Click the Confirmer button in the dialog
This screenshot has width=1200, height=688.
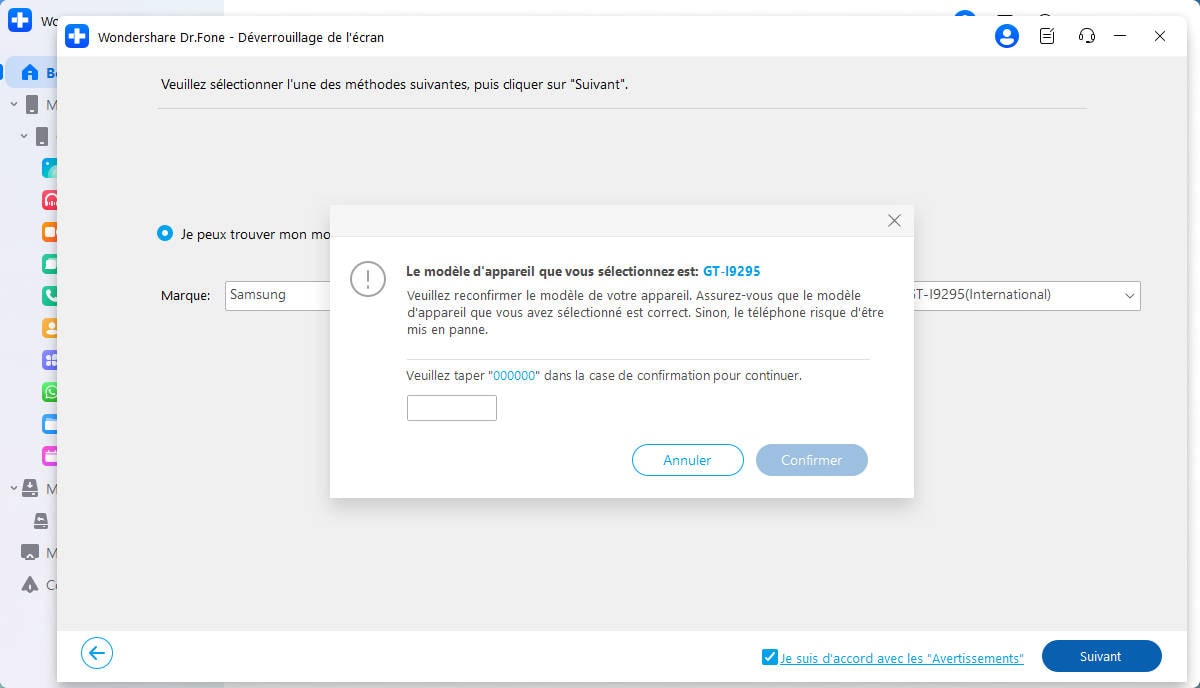click(811, 460)
